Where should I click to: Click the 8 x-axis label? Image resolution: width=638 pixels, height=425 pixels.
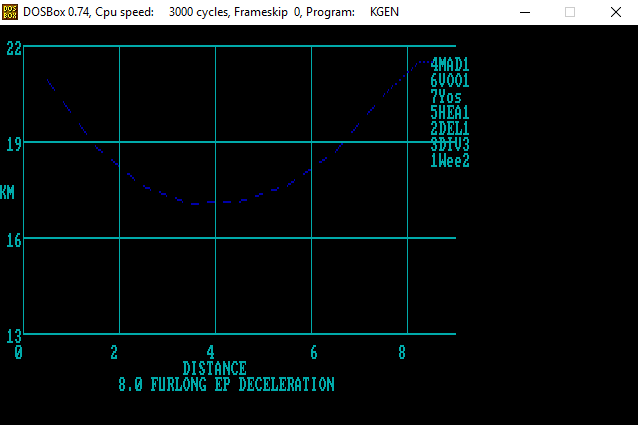point(402,353)
